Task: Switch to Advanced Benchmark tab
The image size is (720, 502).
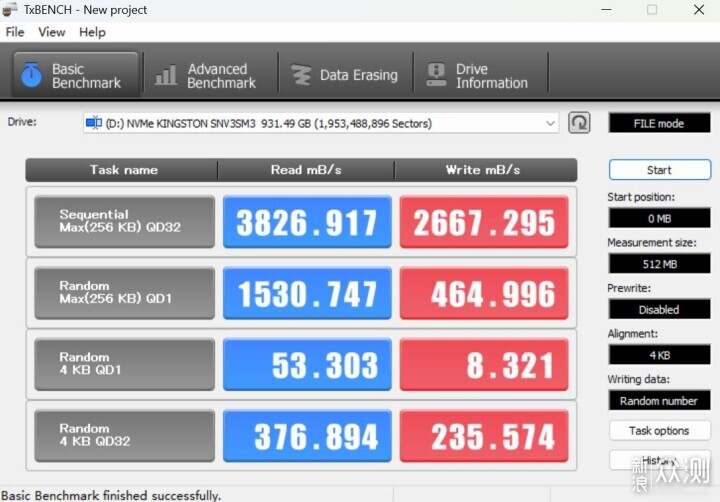Action: coord(210,75)
